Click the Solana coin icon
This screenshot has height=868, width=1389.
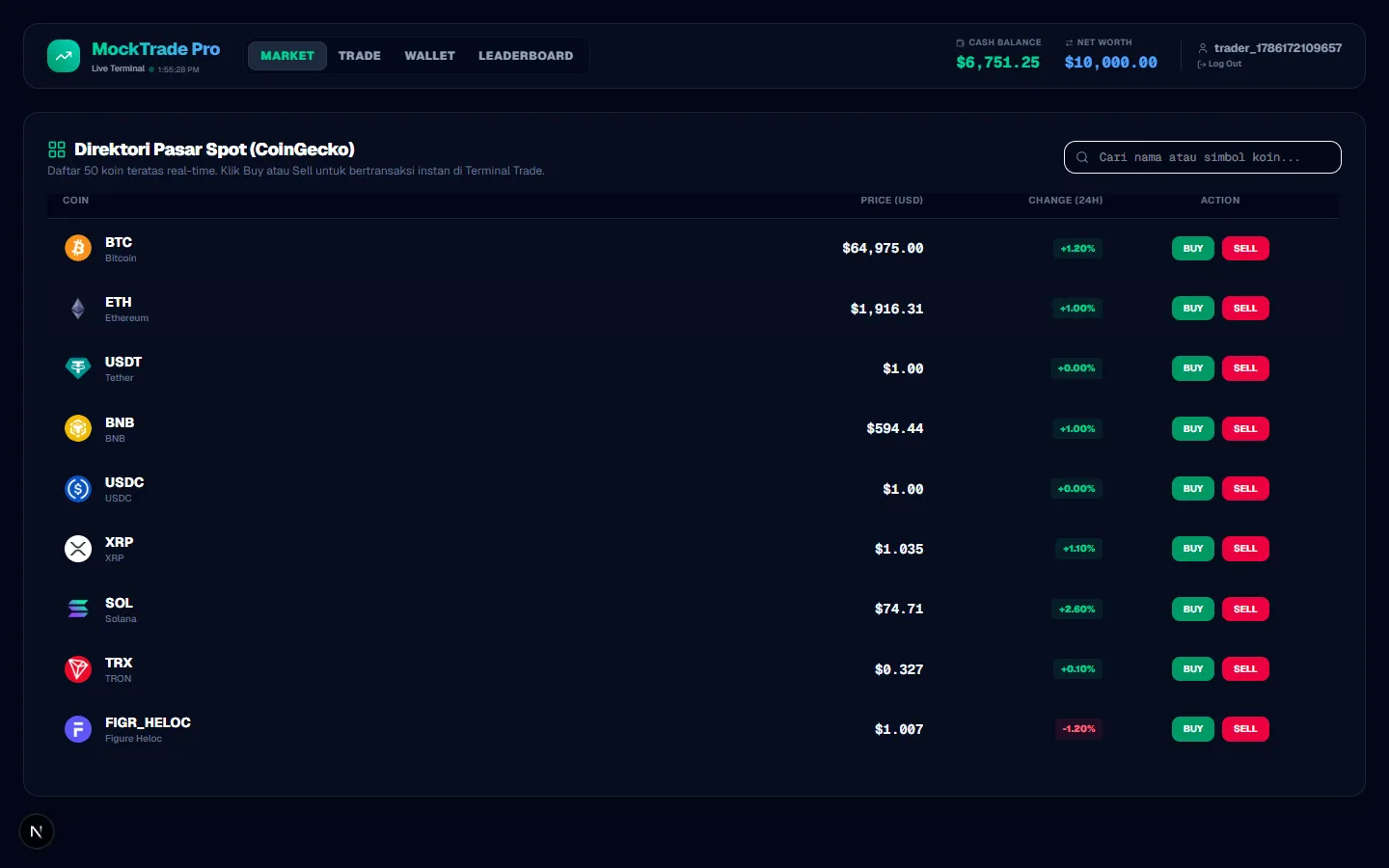click(x=78, y=609)
